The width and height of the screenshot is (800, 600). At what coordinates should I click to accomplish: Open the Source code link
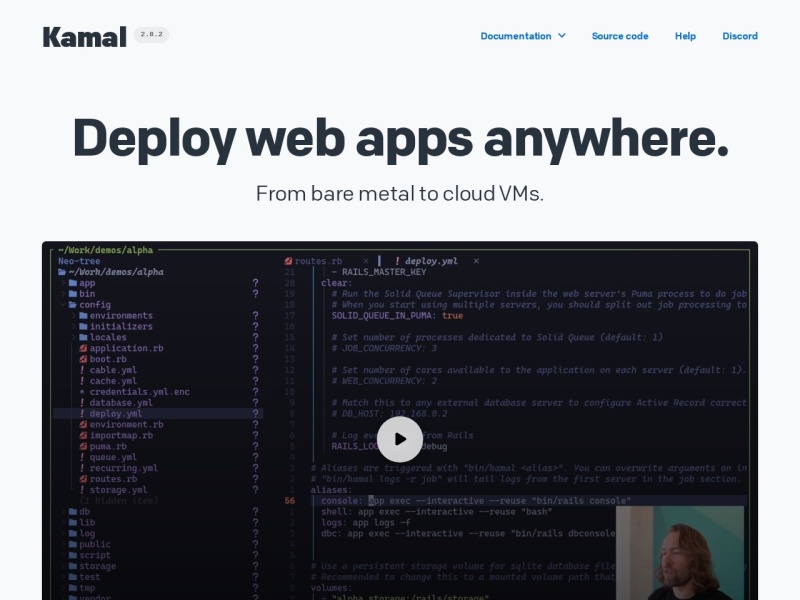619,36
